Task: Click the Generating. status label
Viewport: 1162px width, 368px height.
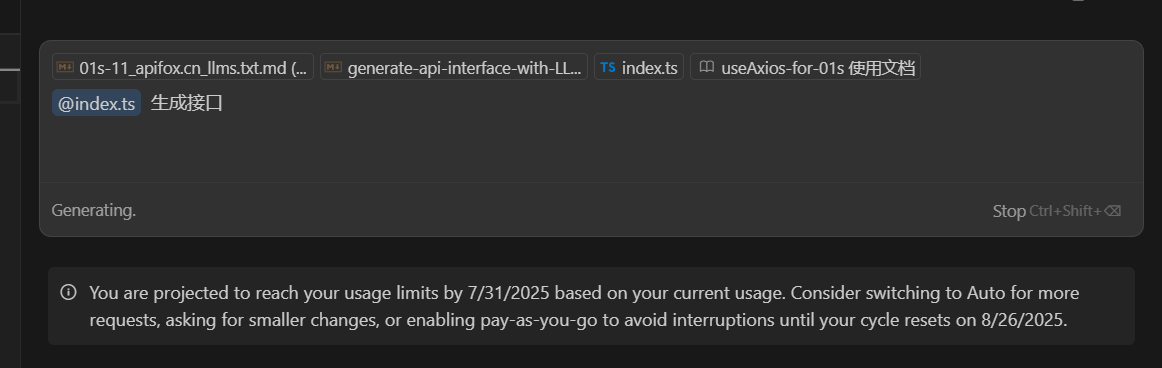Action: click(93, 210)
